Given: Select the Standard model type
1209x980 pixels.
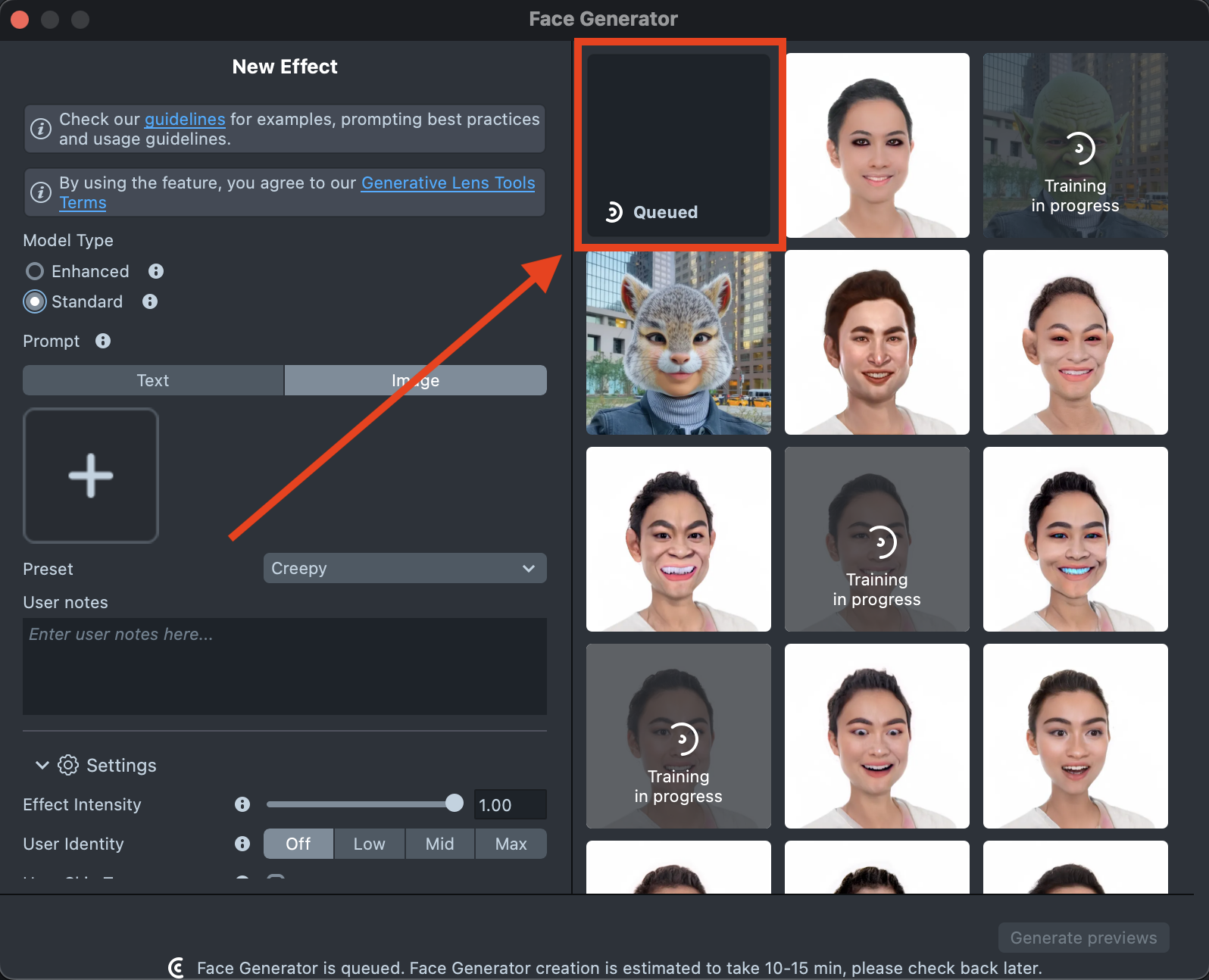Looking at the screenshot, I should pyautogui.click(x=35, y=301).
